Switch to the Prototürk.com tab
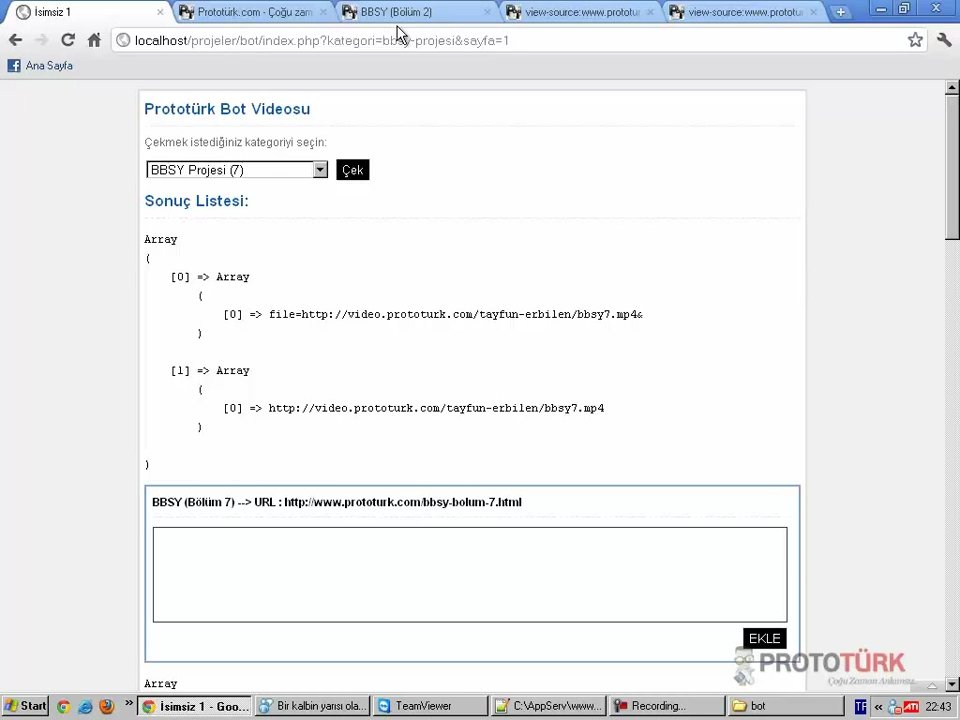Screen dimensions: 960x720 click(x=254, y=12)
